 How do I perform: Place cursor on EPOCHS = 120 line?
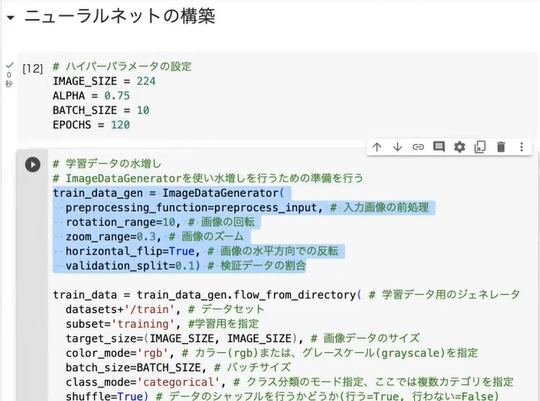pyautogui.click(x=91, y=125)
